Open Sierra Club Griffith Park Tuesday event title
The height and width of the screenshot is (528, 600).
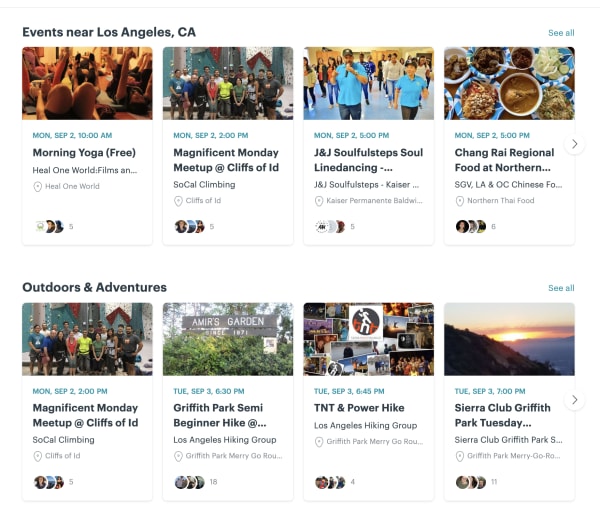tap(502, 415)
